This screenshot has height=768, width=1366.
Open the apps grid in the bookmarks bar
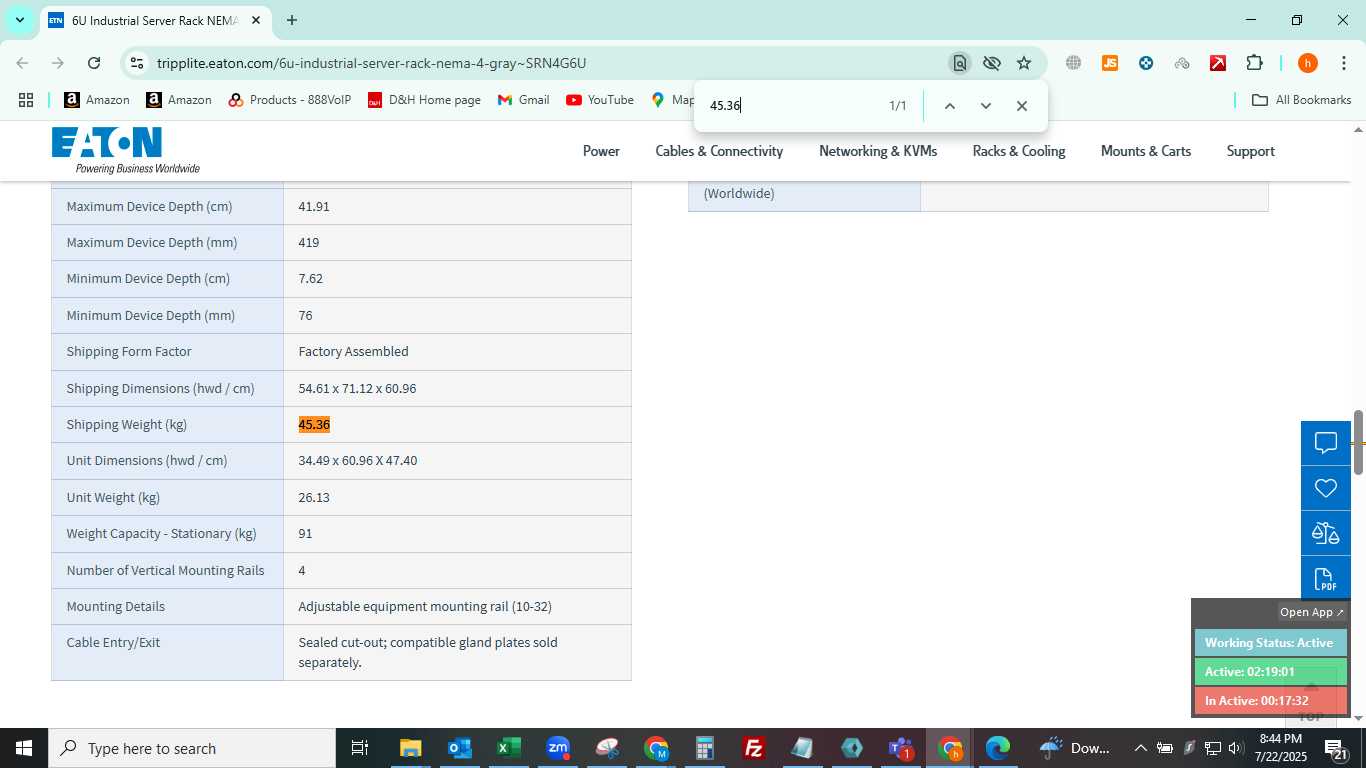pyautogui.click(x=26, y=100)
